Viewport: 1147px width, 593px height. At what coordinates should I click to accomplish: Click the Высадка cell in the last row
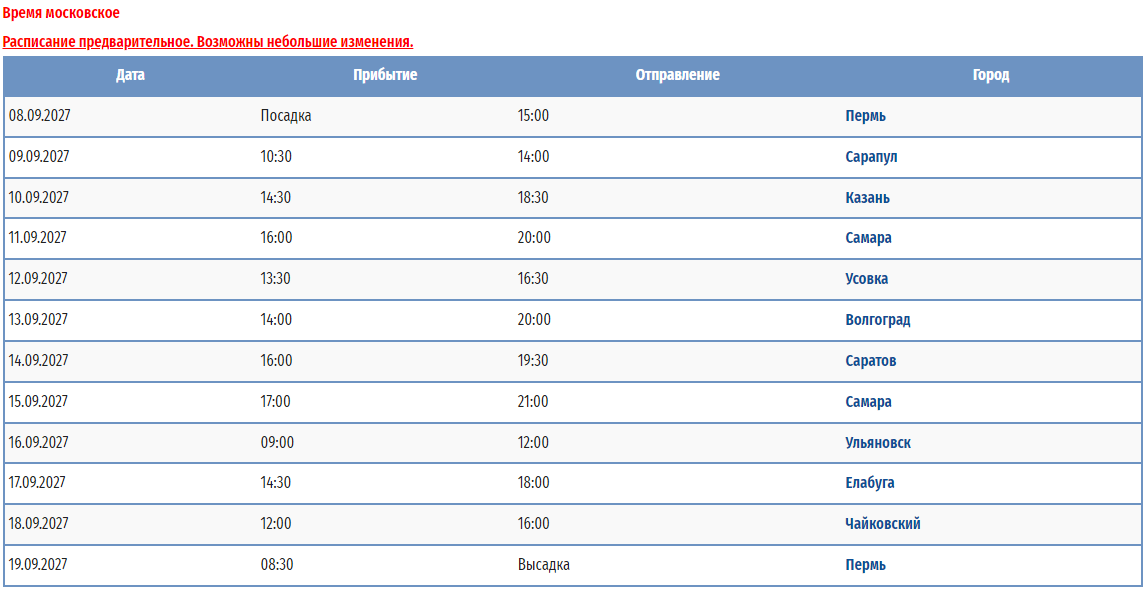pos(544,565)
